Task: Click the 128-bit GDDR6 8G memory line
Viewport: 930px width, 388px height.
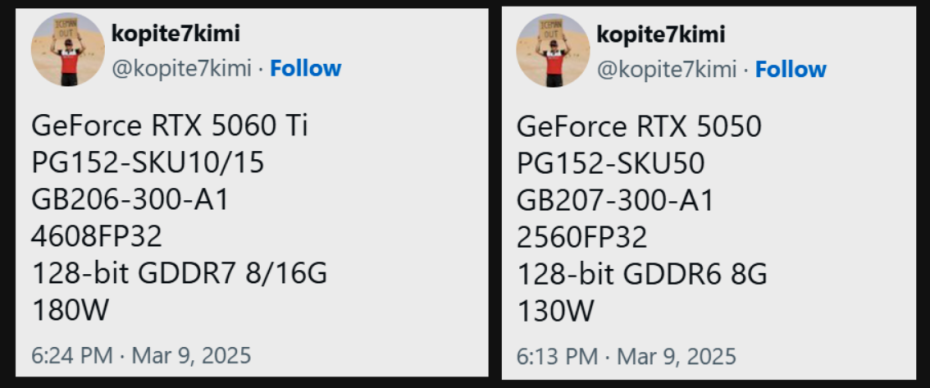Action: pos(642,274)
